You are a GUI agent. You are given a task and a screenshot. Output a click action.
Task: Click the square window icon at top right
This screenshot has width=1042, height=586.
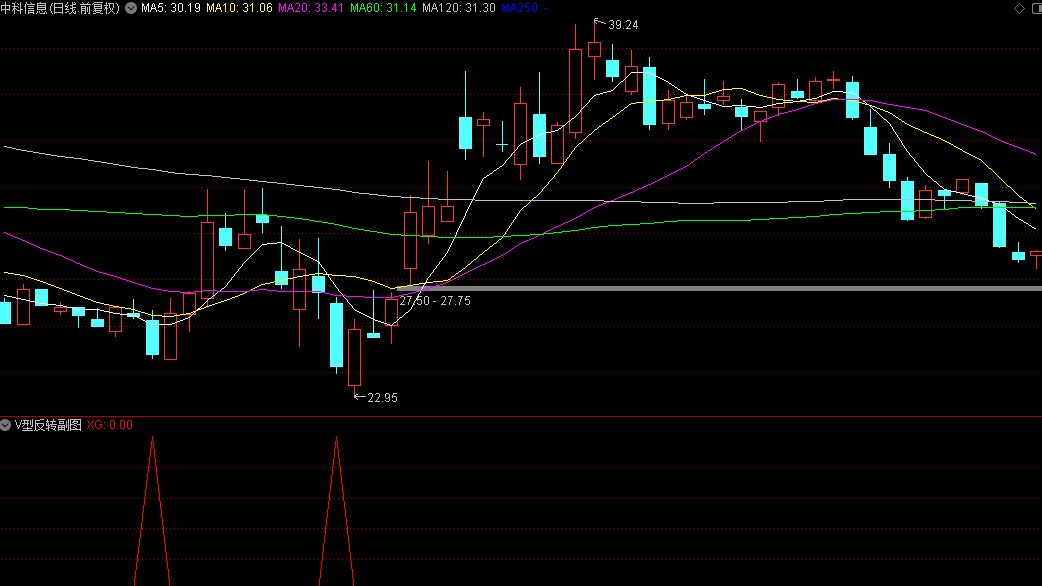(x=1037, y=8)
